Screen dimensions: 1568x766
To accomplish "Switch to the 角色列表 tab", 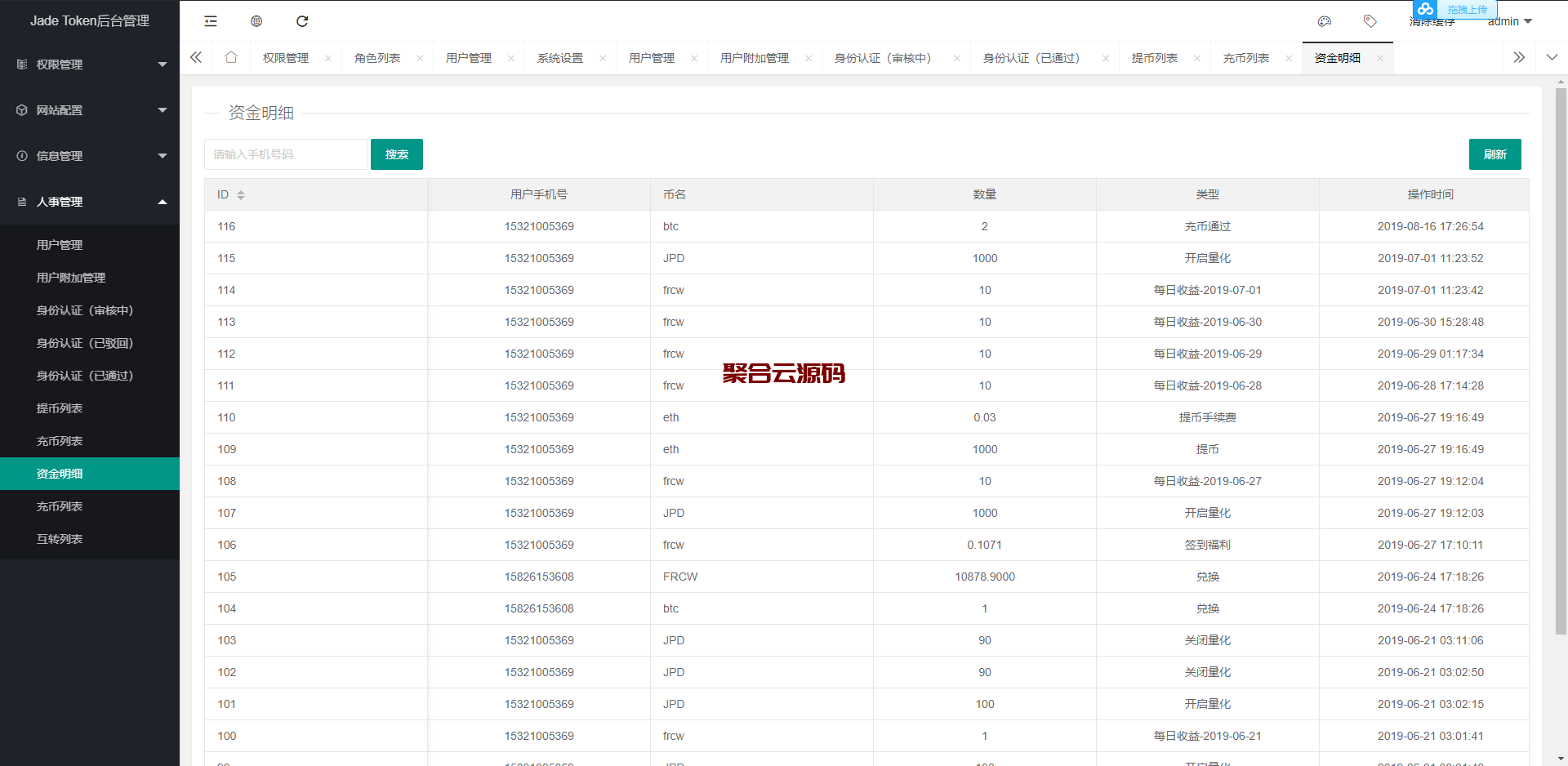I will (x=377, y=58).
